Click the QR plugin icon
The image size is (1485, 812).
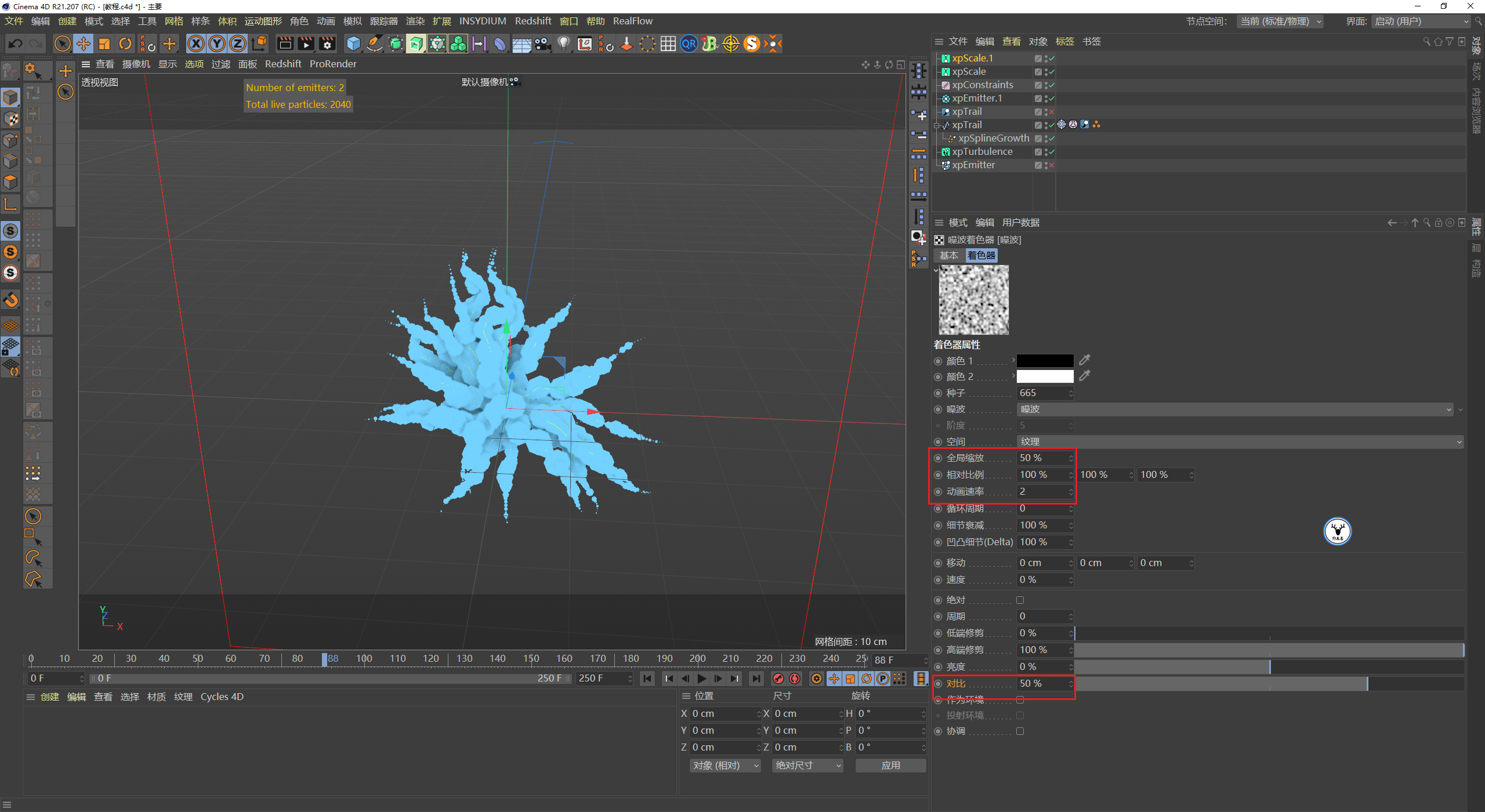pyautogui.click(x=689, y=43)
